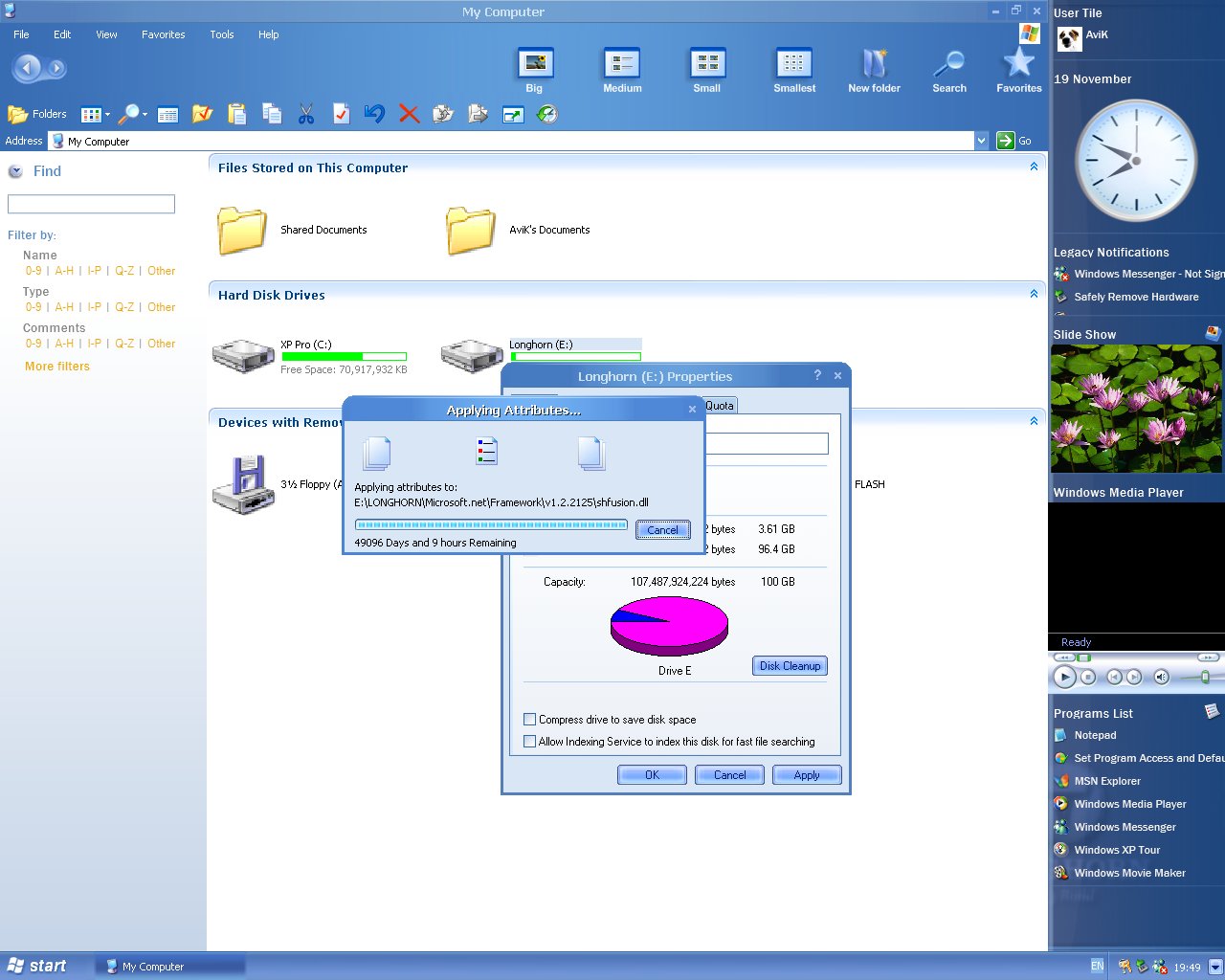The height and width of the screenshot is (980, 1225).
Task: Click the Go button
Action: tap(1014, 141)
